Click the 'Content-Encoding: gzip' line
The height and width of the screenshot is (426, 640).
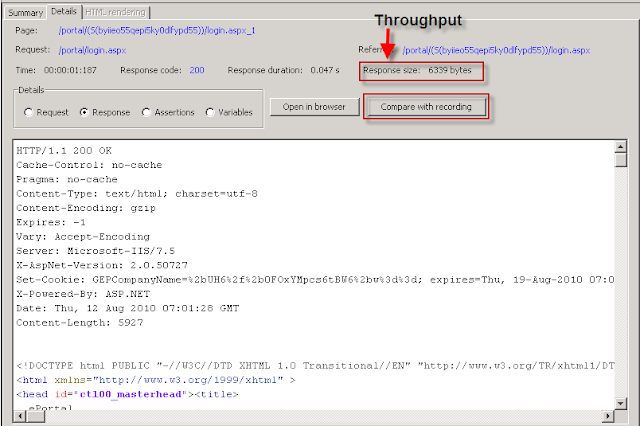(x=86, y=208)
